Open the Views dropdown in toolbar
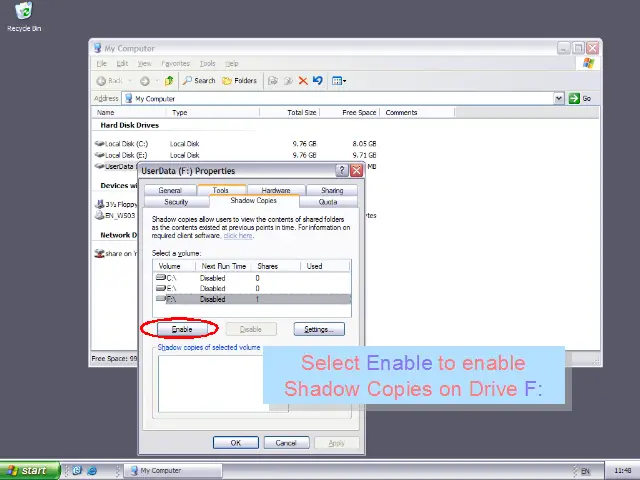 [x=339, y=81]
